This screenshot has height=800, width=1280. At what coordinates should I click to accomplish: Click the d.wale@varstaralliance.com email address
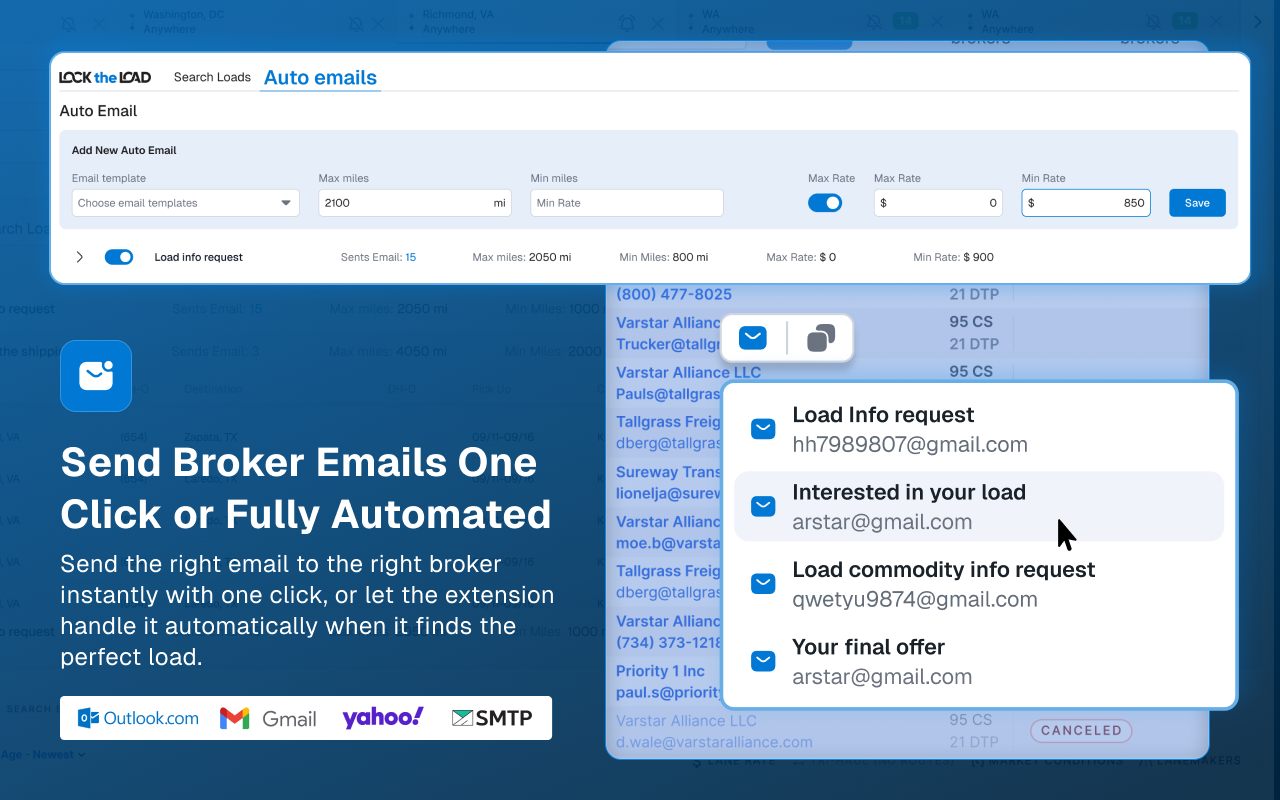pos(714,742)
